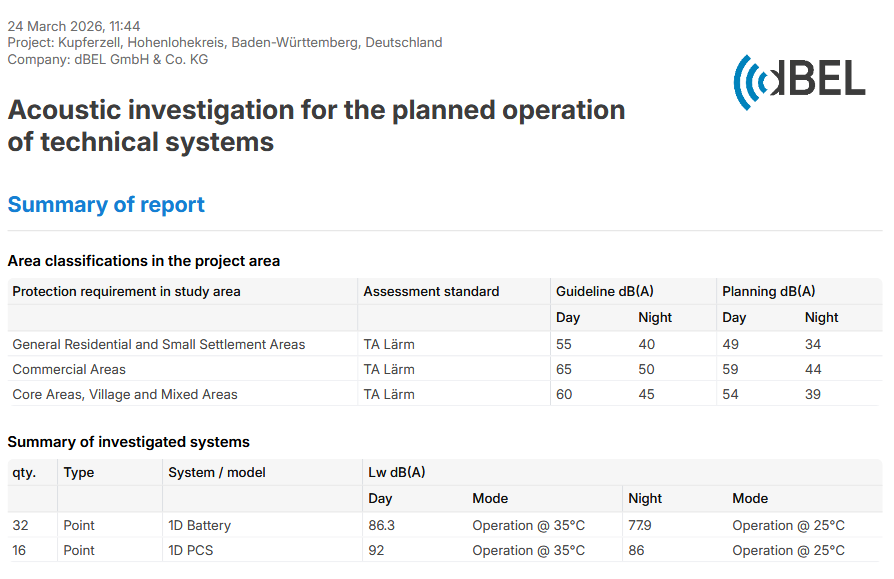Click the Planning dB(A) column header
Viewport: 894px width, 579px height.
click(768, 292)
